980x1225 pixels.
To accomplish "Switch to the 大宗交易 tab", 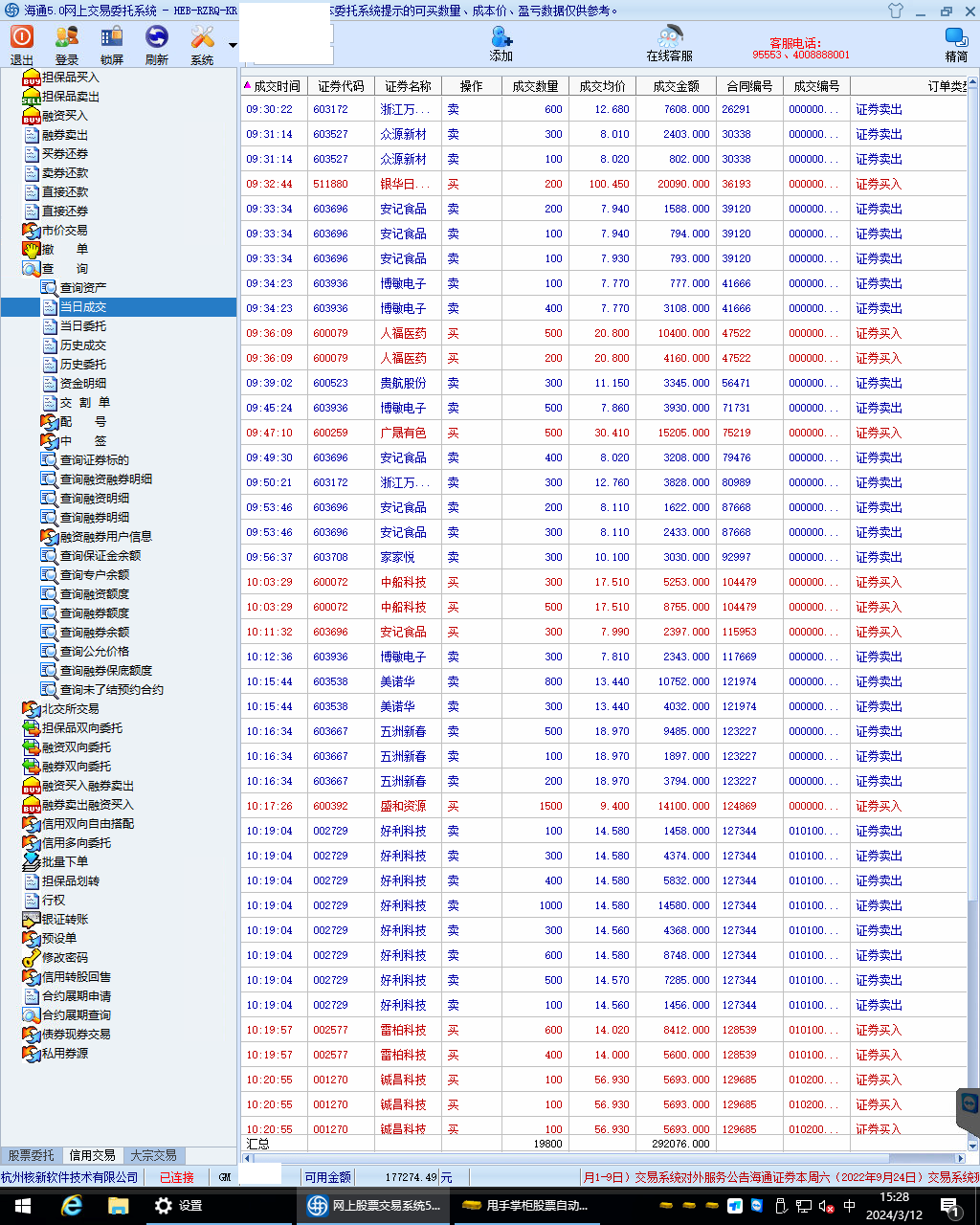I will pyautogui.click(x=154, y=1155).
